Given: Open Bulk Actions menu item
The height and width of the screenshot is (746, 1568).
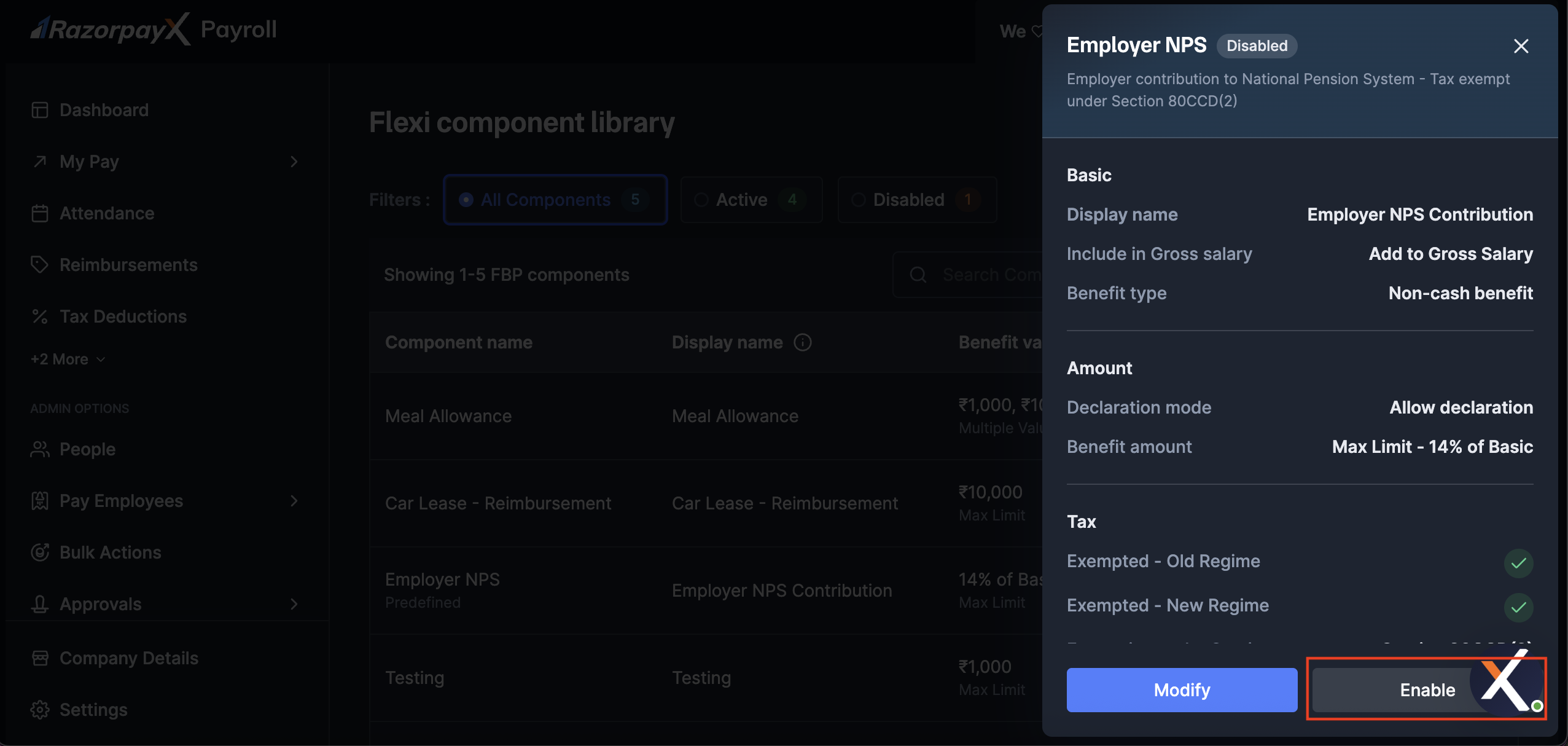Looking at the screenshot, I should point(110,552).
